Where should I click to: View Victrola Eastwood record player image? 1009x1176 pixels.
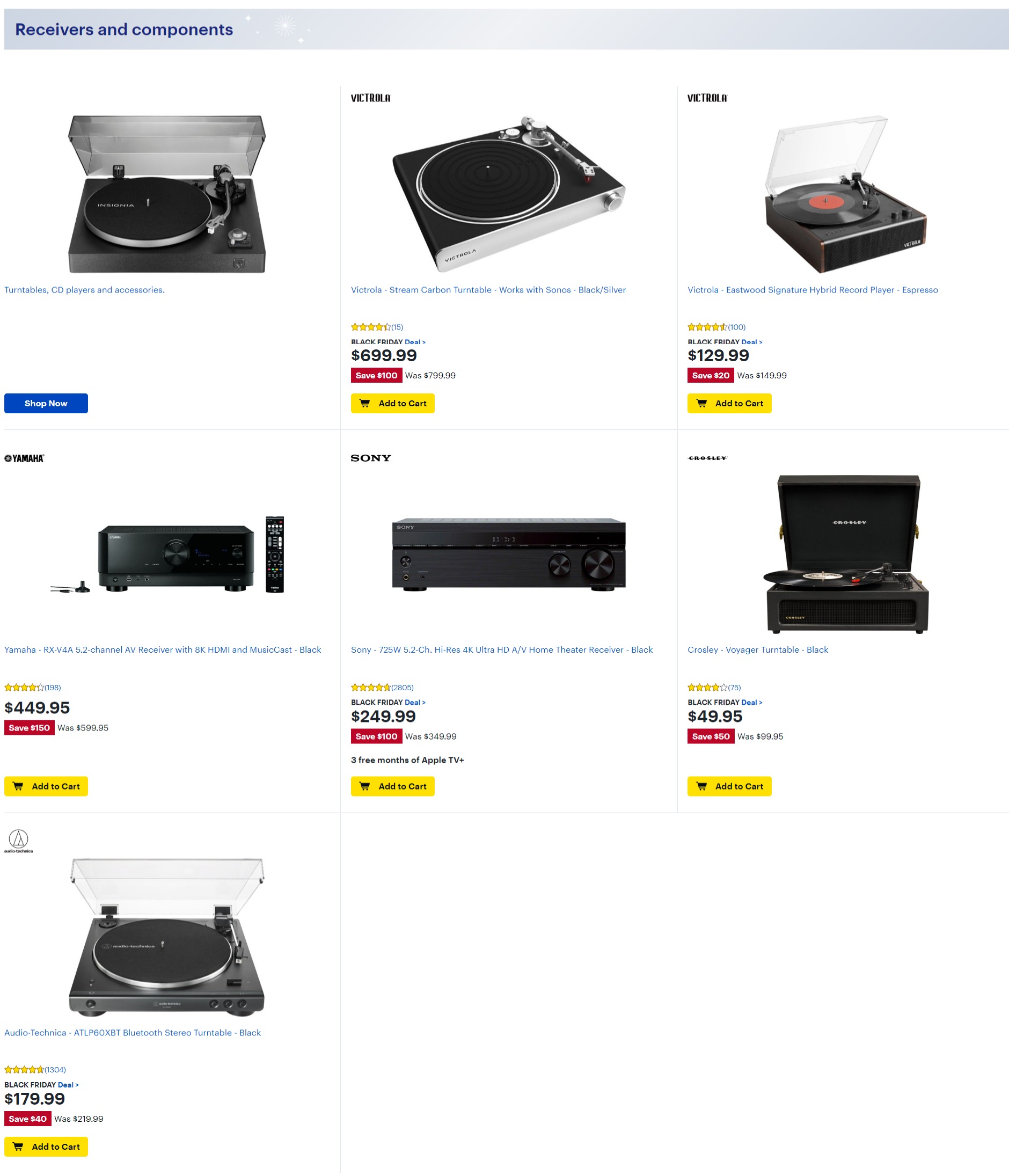[845, 194]
